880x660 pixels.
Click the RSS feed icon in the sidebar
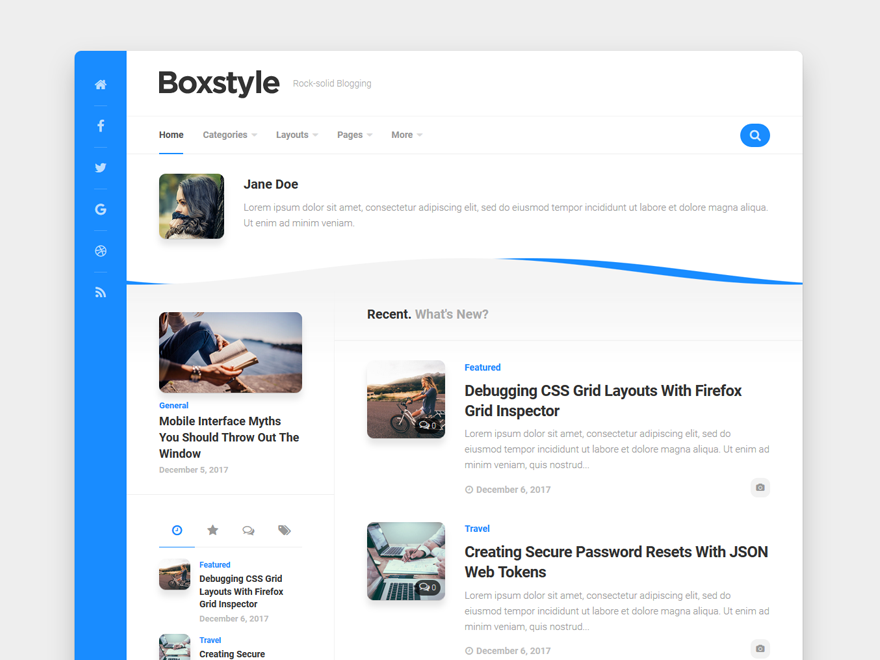pos(100,292)
